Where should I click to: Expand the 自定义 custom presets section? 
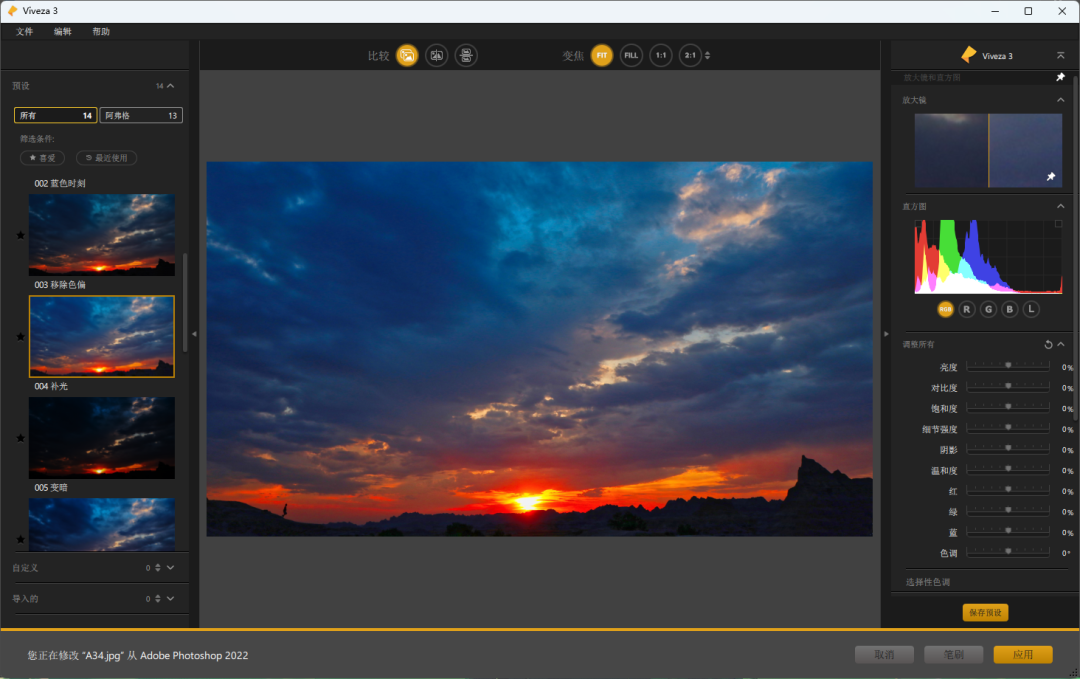point(170,568)
